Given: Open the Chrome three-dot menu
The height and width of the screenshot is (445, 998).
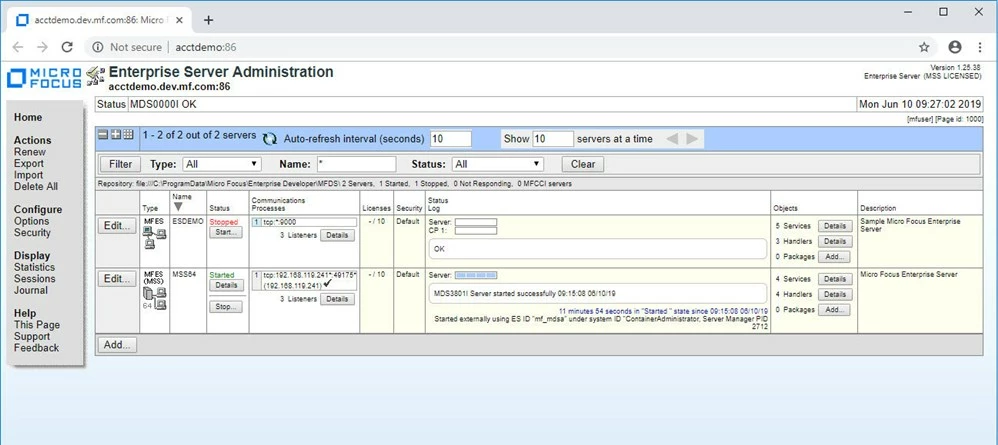Looking at the screenshot, I should (x=980, y=47).
